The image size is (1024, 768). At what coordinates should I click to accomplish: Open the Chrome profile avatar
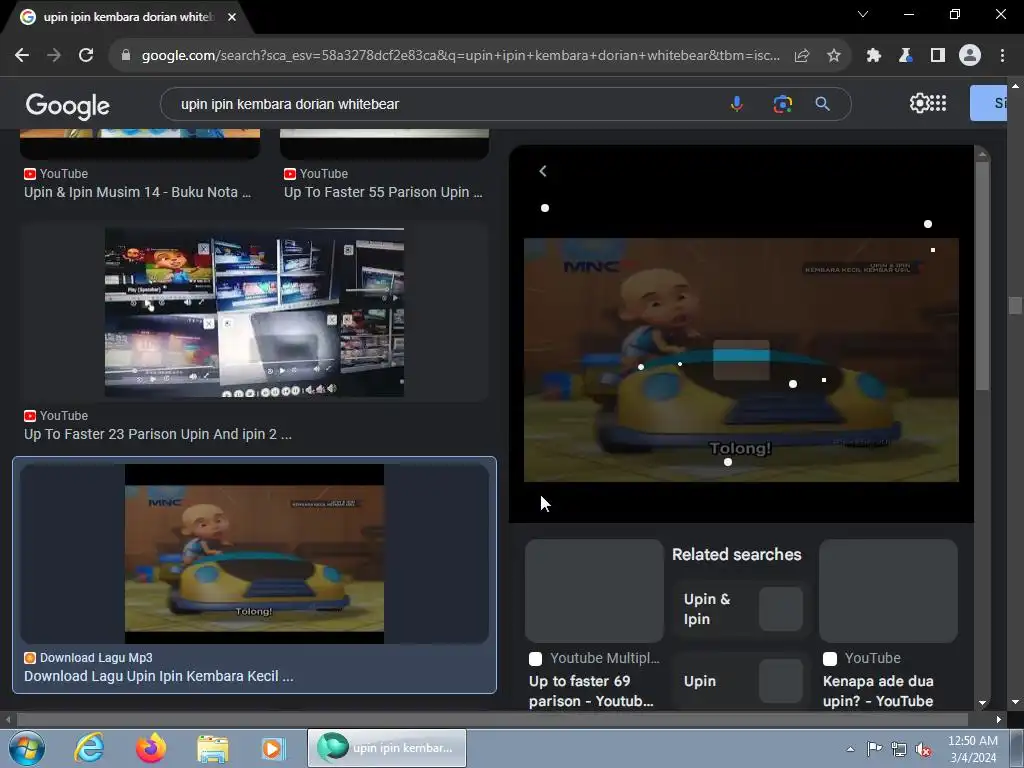pyautogui.click(x=970, y=56)
